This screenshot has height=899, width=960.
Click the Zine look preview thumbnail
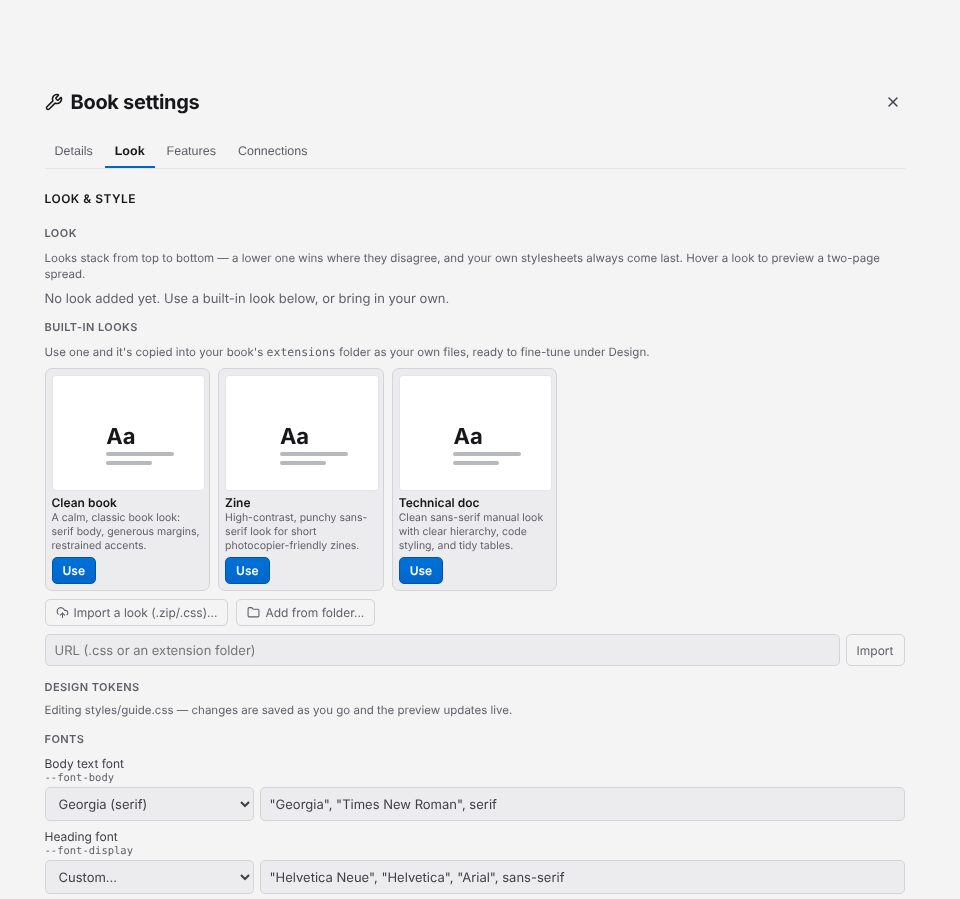(302, 432)
